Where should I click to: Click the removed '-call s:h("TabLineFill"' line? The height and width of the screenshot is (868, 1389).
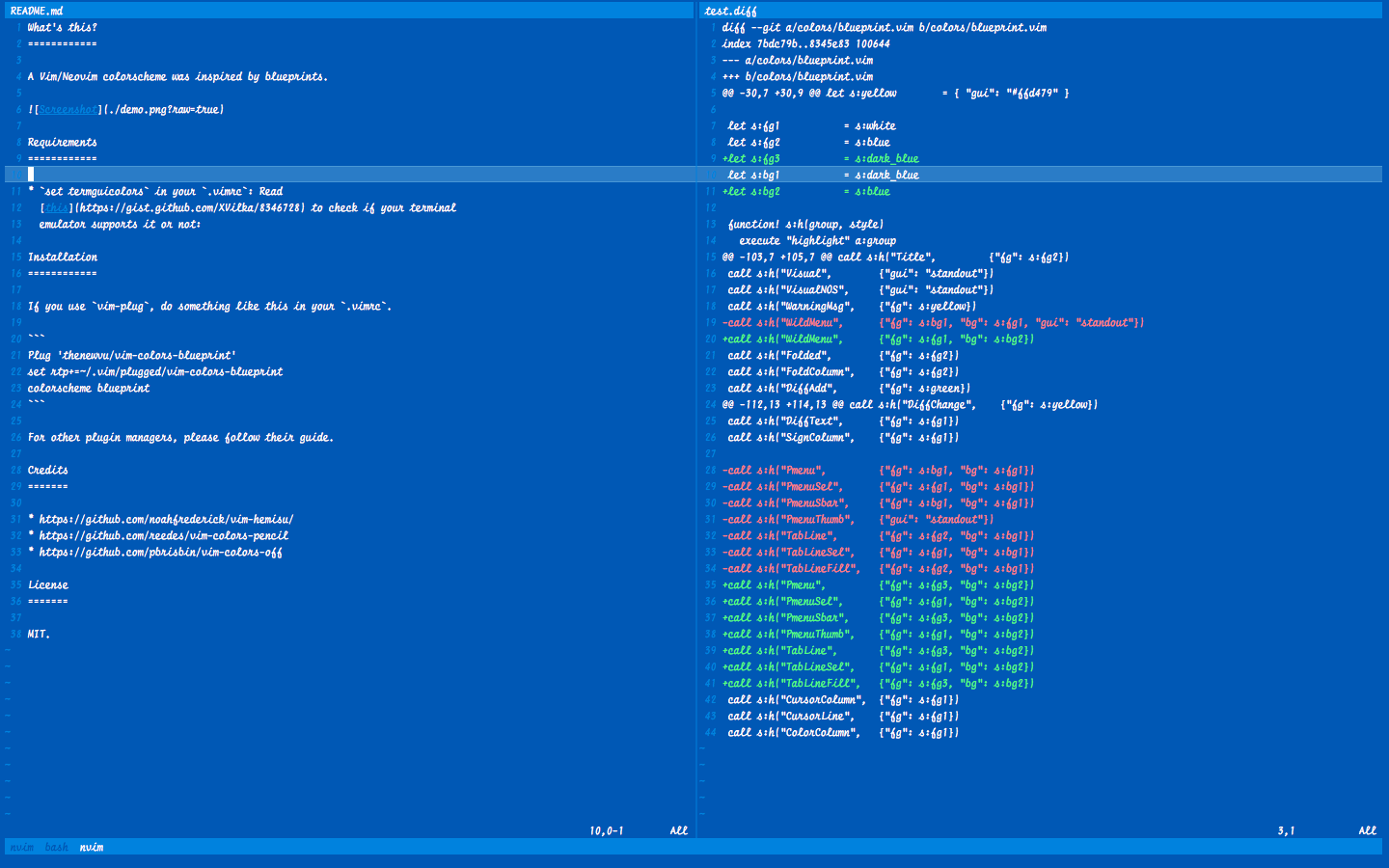(x=878, y=568)
